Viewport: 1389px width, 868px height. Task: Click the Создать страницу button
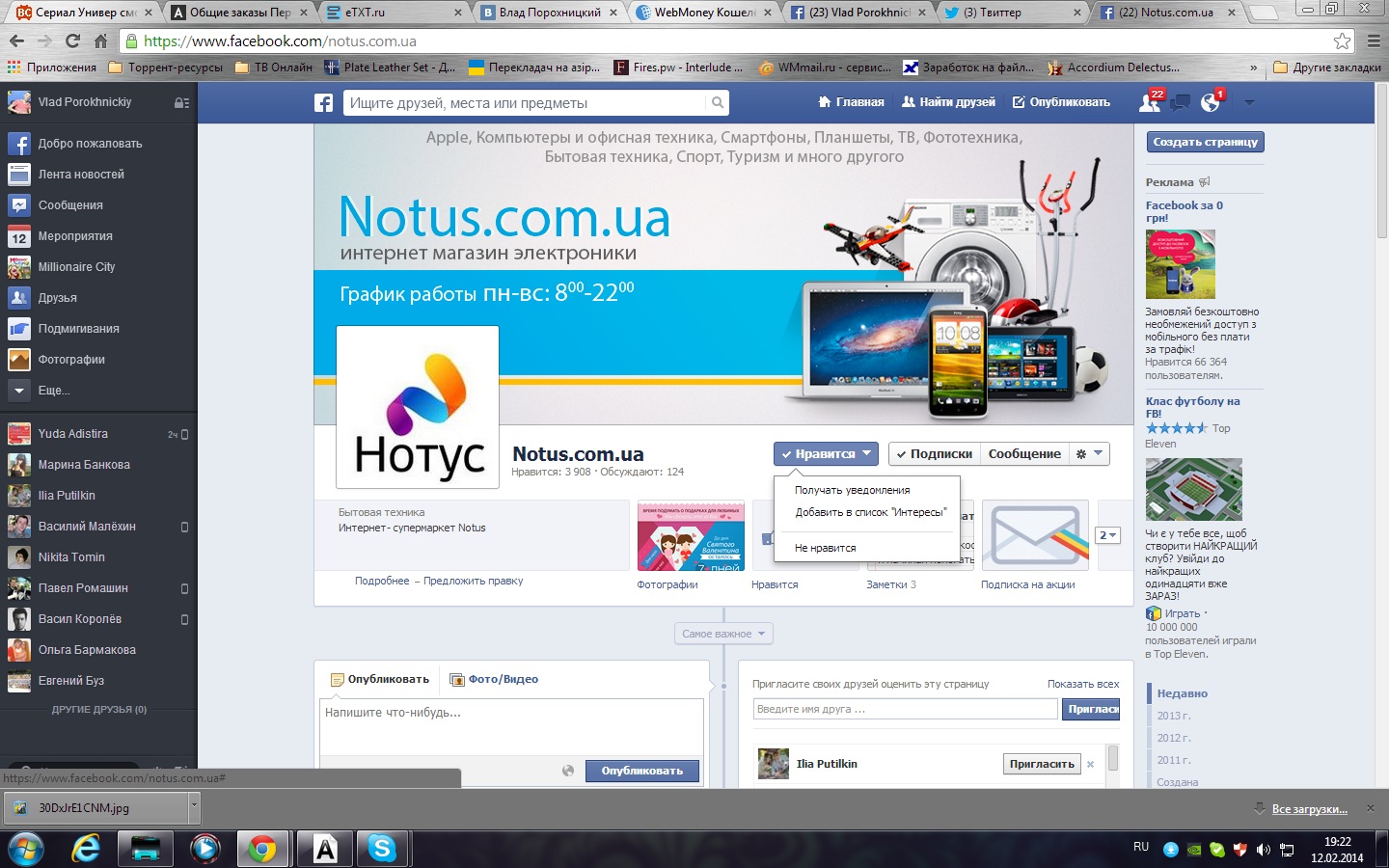tap(1205, 142)
